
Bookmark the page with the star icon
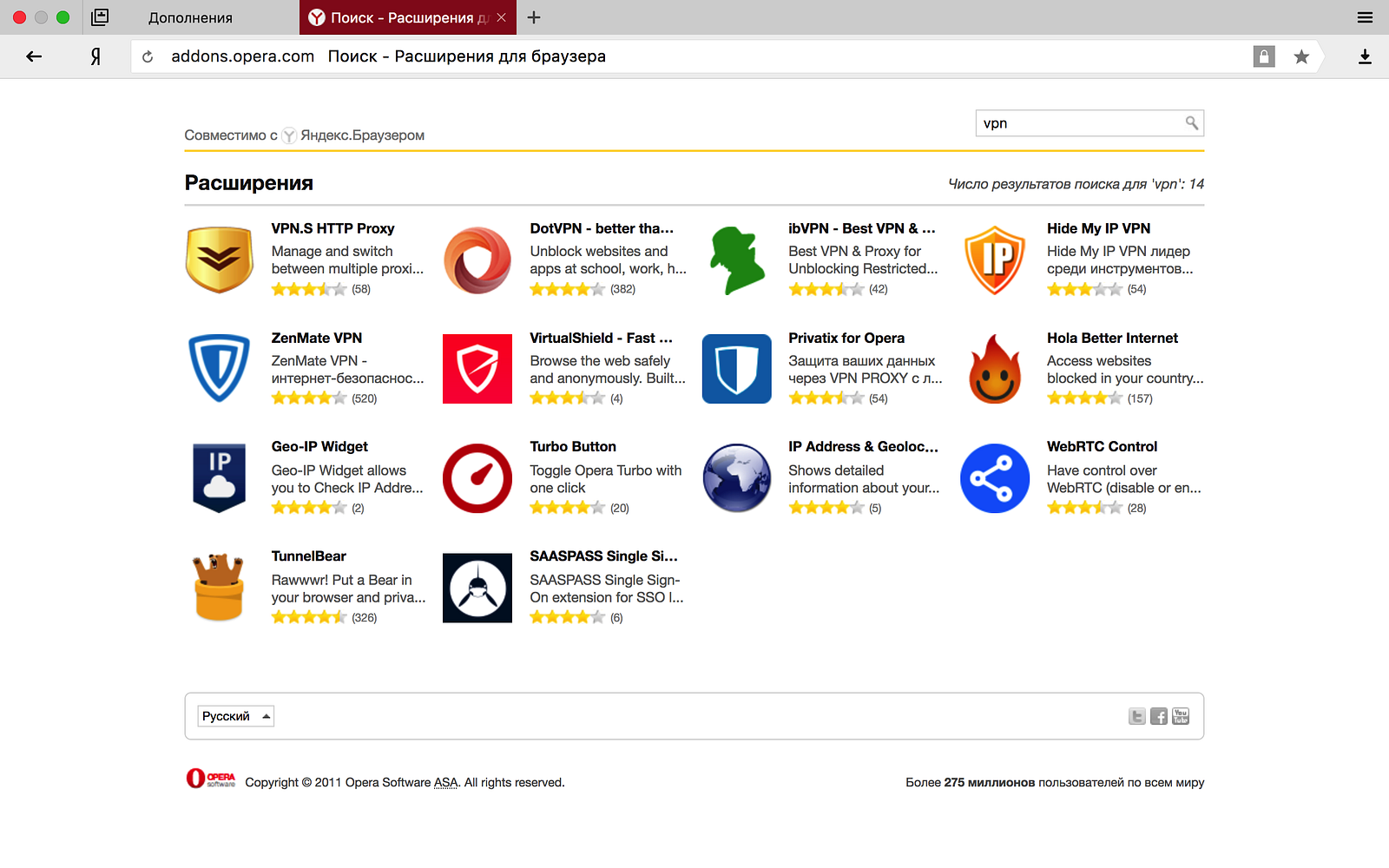tap(1301, 56)
